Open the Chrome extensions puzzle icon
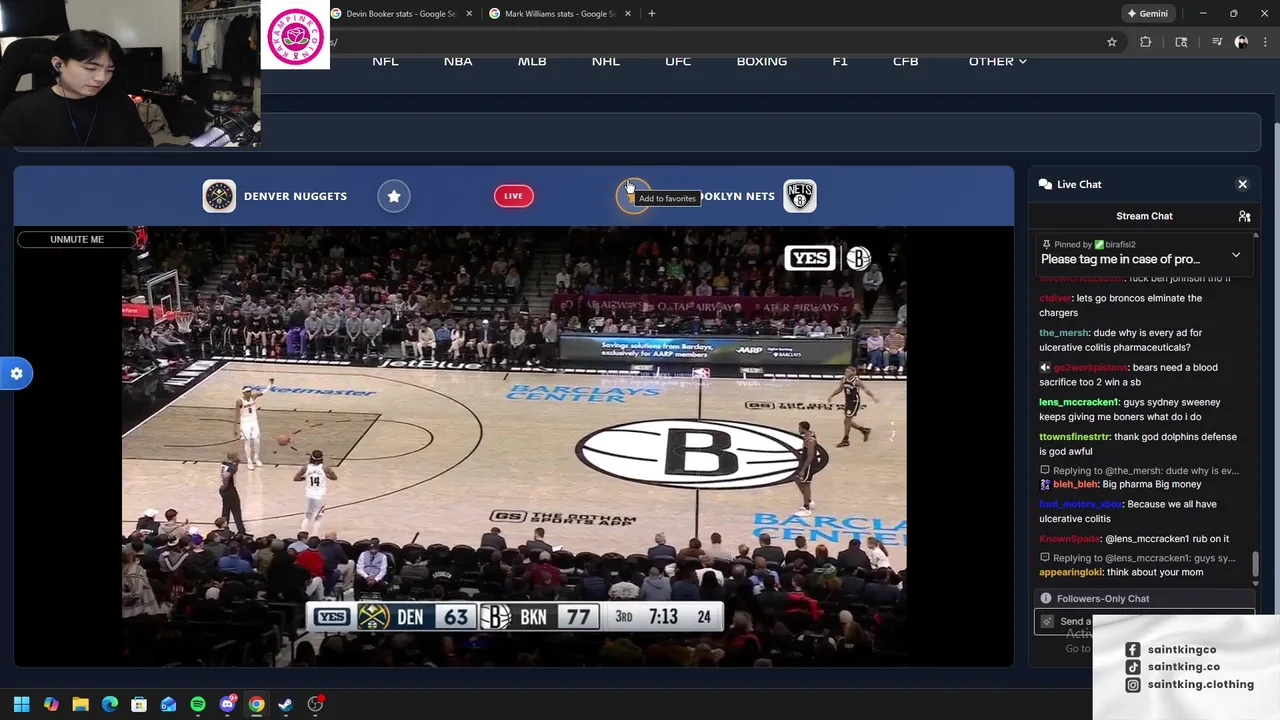Viewport: 1280px width, 720px height. click(1146, 42)
